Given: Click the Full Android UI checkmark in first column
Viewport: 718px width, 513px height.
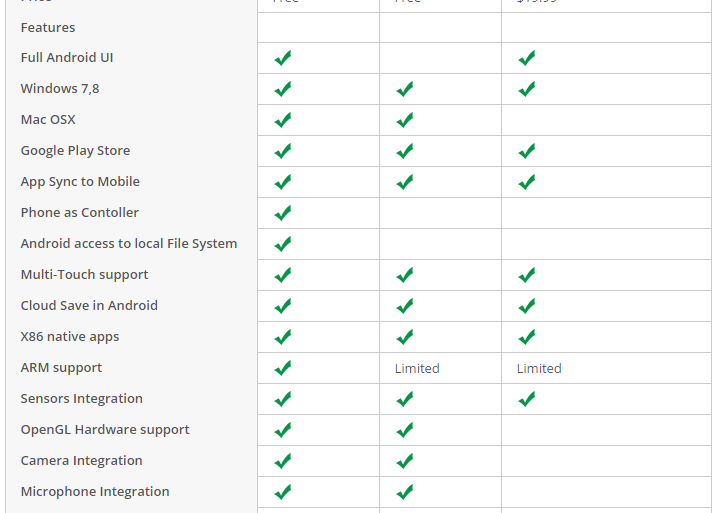Looking at the screenshot, I should tap(283, 58).
